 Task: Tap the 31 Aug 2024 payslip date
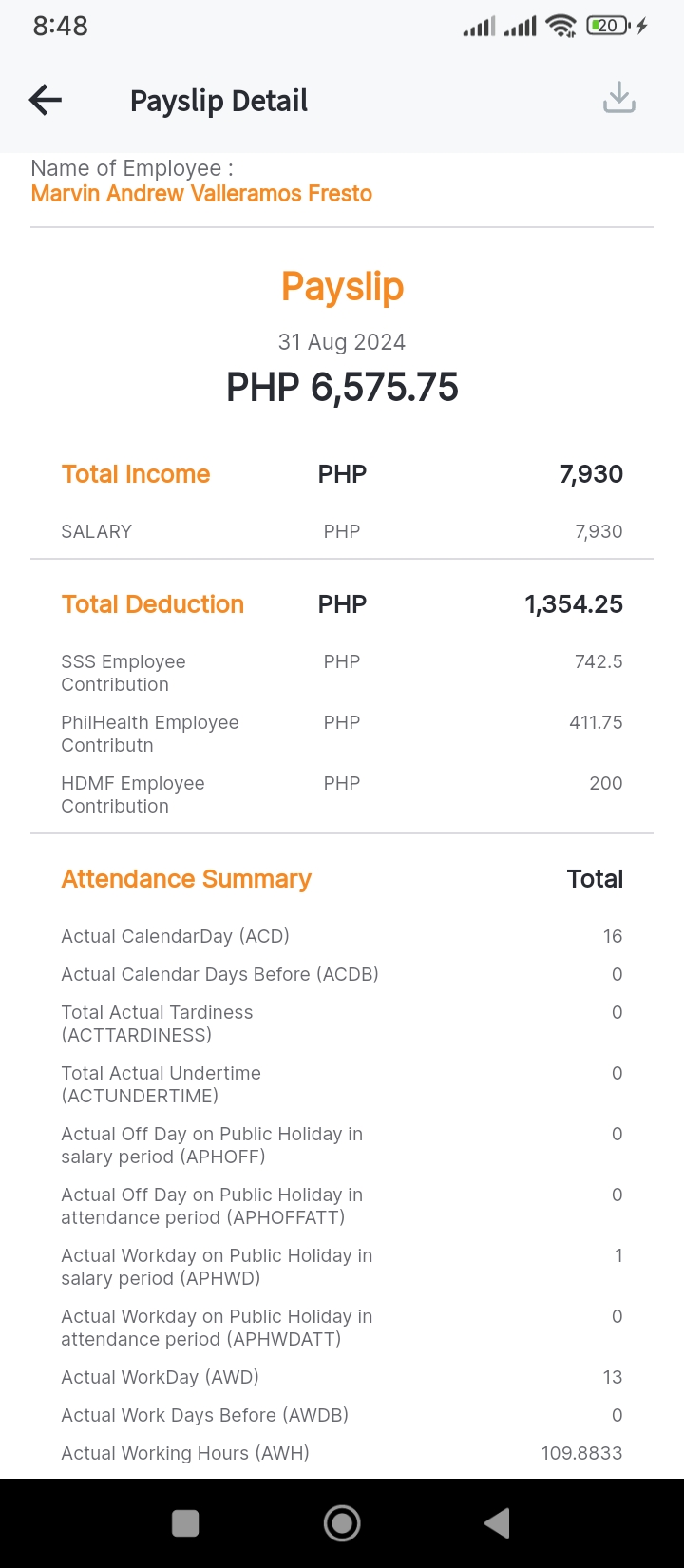pyautogui.click(x=342, y=342)
